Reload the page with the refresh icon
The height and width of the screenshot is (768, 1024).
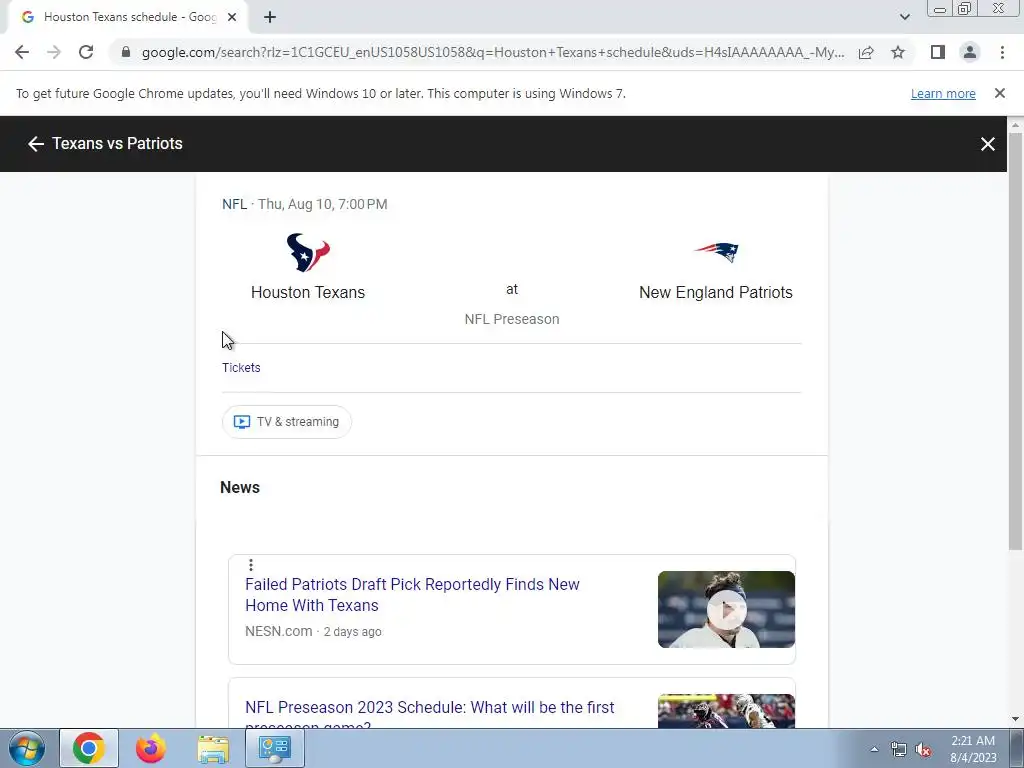coord(86,52)
